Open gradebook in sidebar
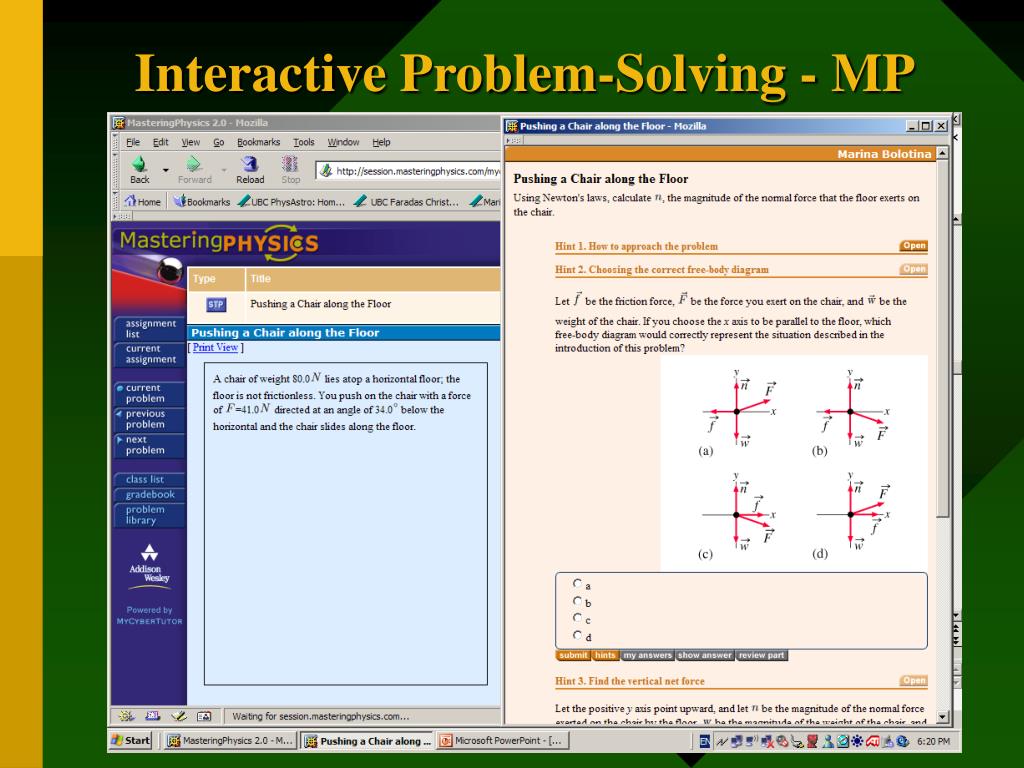 [150, 494]
